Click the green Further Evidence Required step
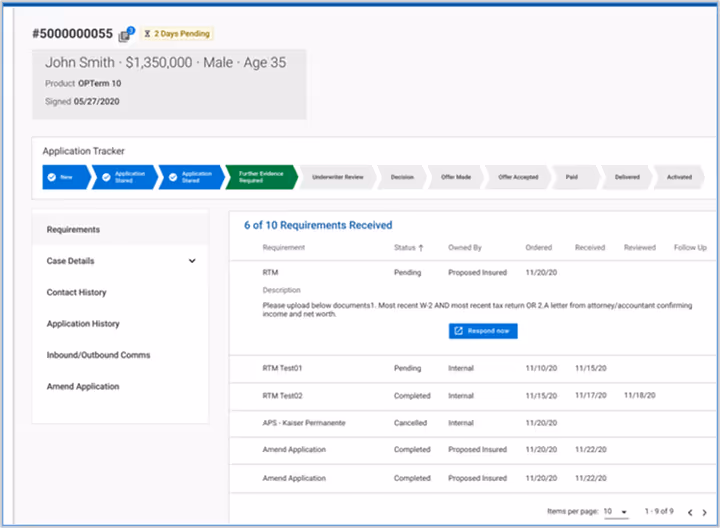The image size is (720, 528). [261, 177]
